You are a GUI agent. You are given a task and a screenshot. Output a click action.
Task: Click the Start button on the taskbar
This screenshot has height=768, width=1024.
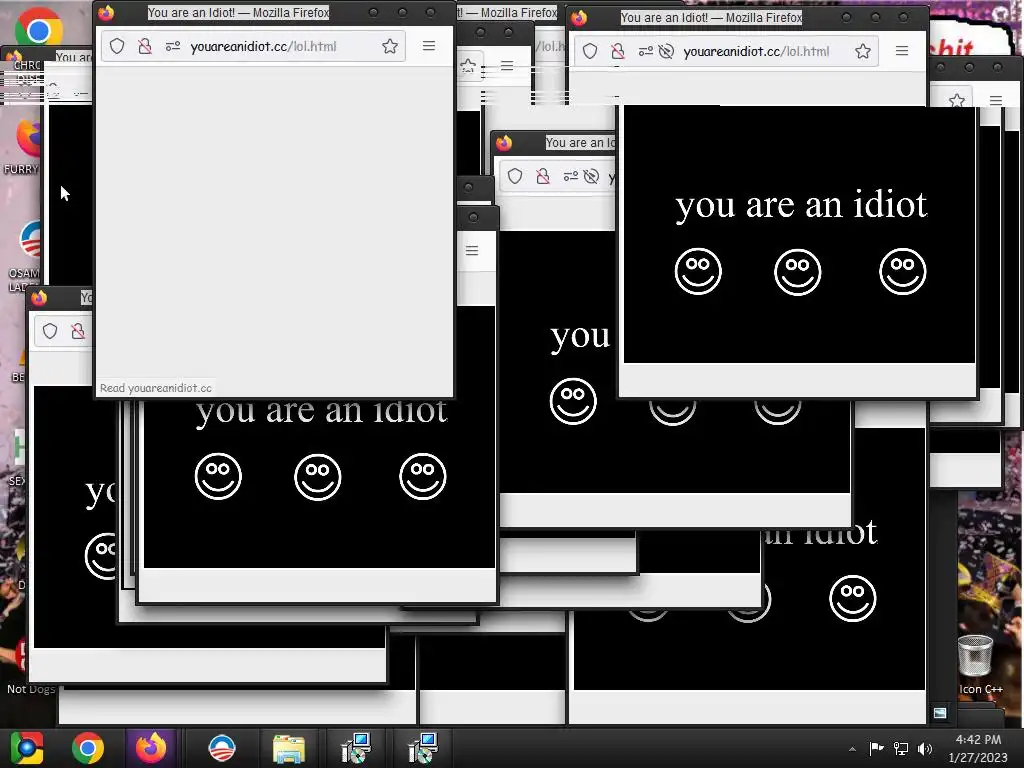[x=27, y=748]
